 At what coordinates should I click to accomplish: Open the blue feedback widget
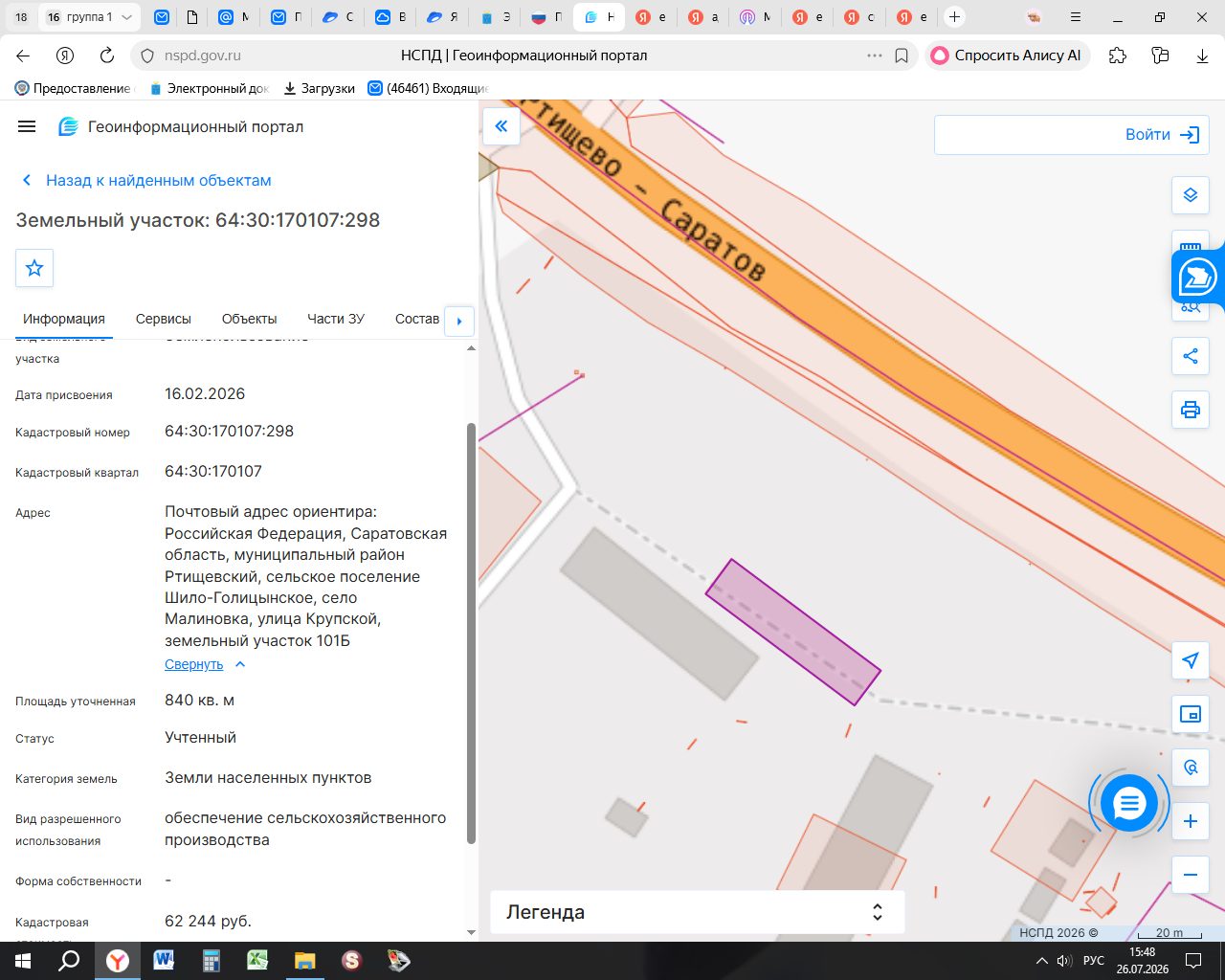1198,278
